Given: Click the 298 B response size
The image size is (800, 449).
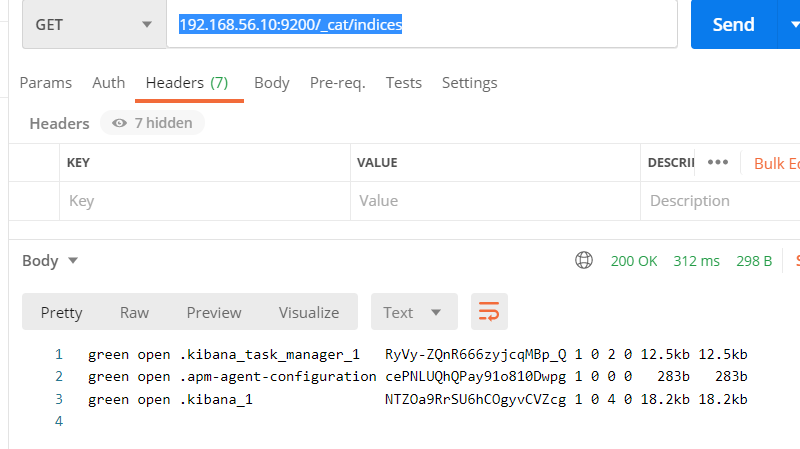Looking at the screenshot, I should pos(754,261).
